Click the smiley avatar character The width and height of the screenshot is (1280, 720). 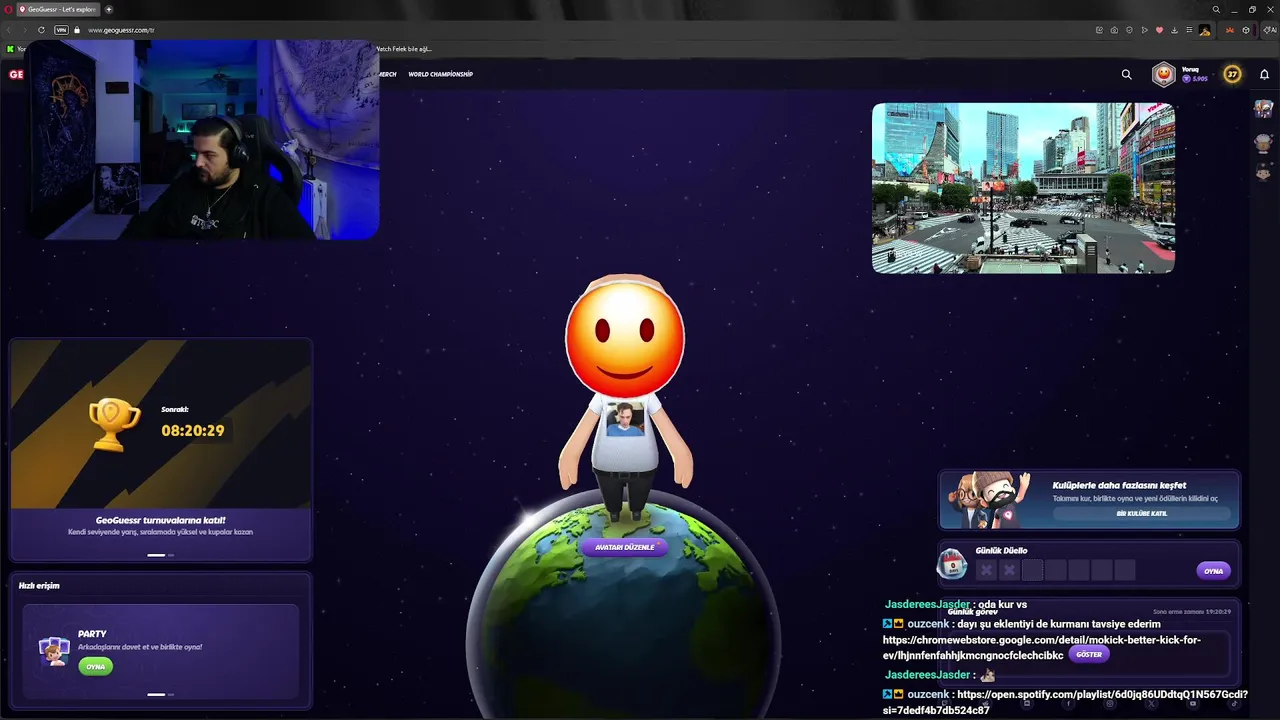click(x=625, y=400)
